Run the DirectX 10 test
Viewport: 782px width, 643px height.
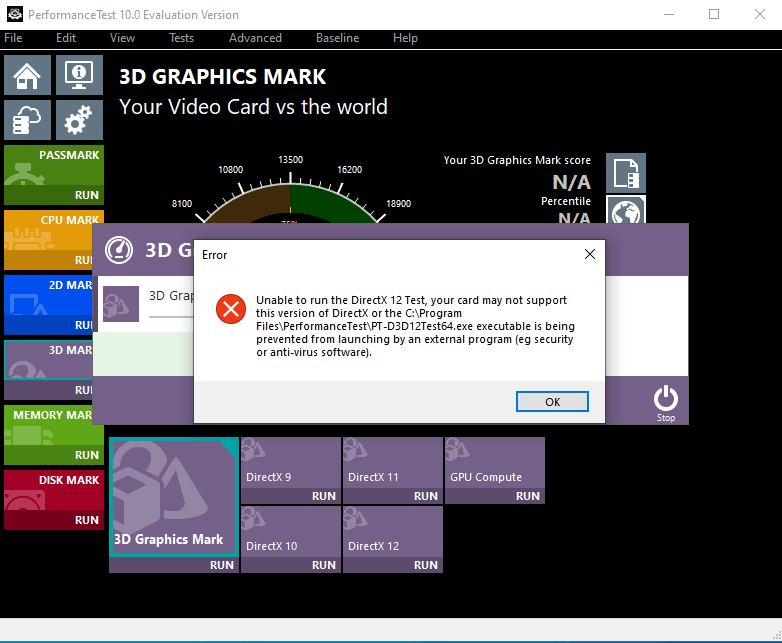[x=324, y=565]
